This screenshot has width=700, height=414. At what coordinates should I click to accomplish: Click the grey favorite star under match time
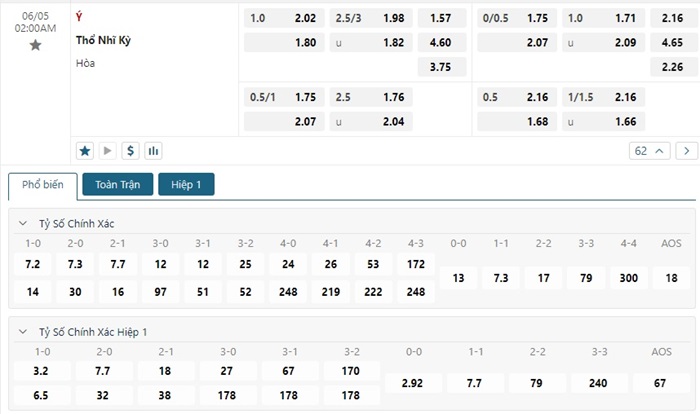36,45
